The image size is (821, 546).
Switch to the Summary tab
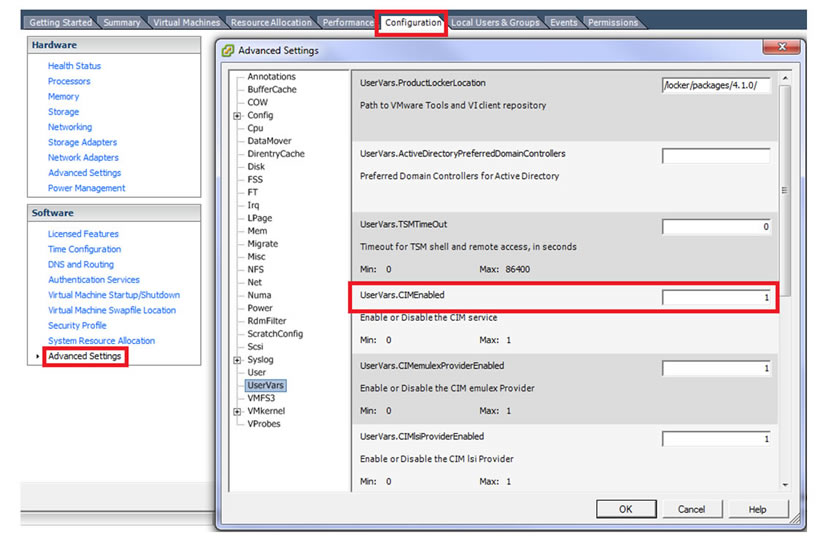[121, 23]
